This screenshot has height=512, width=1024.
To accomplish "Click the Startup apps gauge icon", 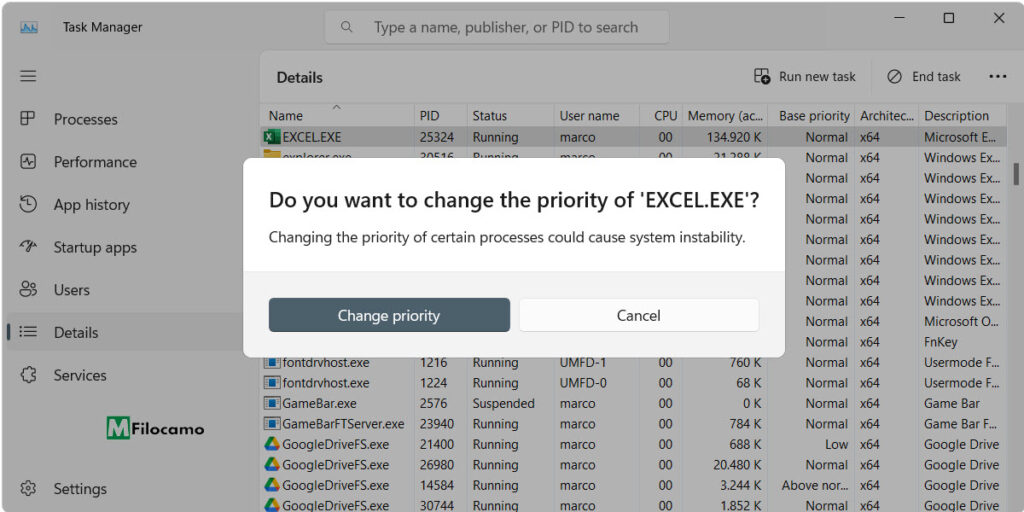I will click(x=27, y=247).
